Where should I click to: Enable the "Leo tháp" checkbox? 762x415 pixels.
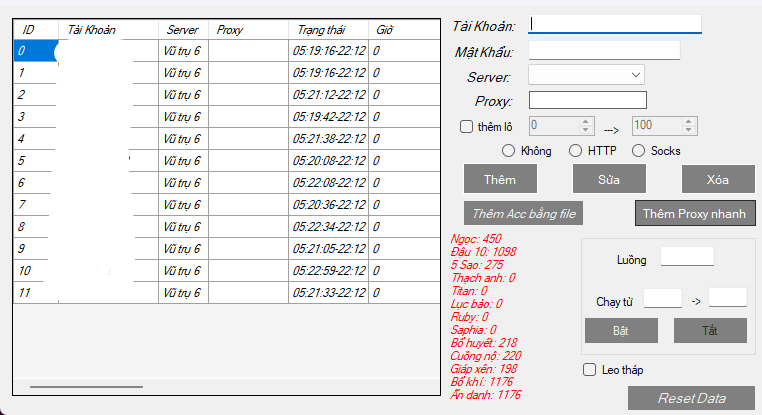coord(589,370)
